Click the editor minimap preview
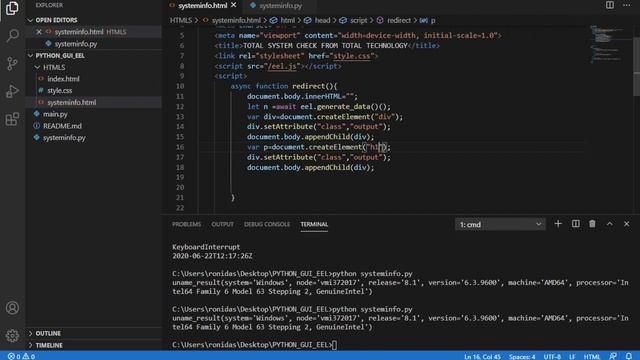The height and width of the screenshot is (360, 640). (608, 45)
